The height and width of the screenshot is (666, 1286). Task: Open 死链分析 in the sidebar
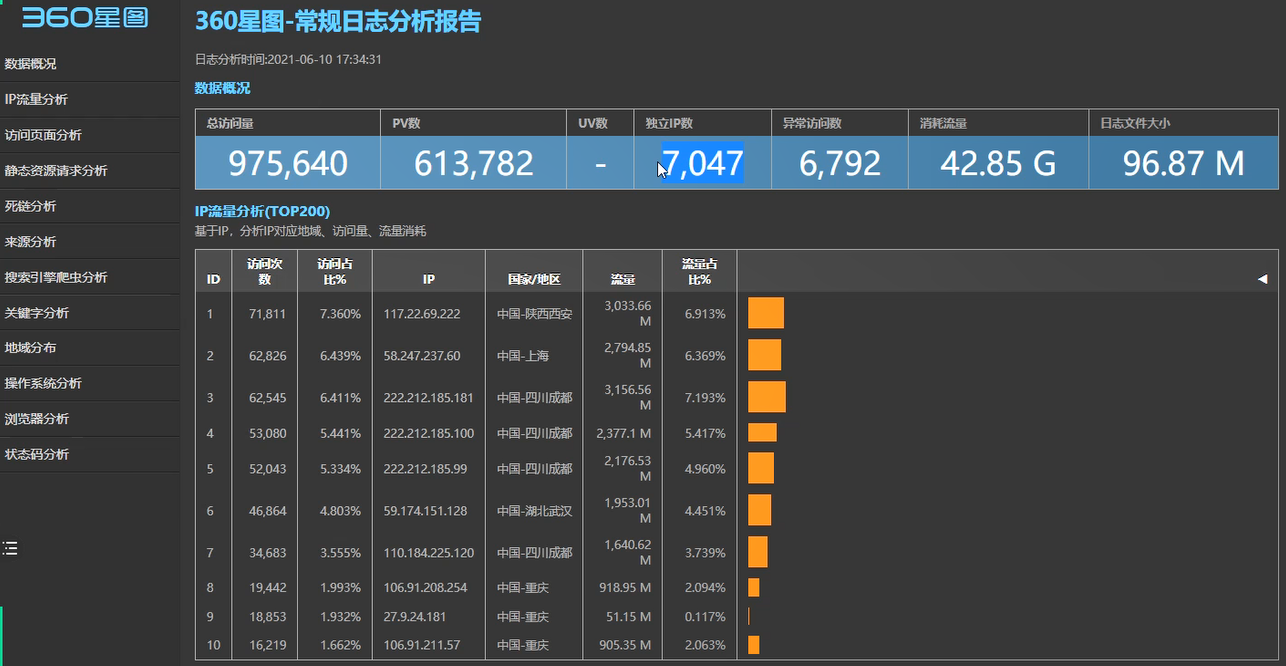[31, 206]
